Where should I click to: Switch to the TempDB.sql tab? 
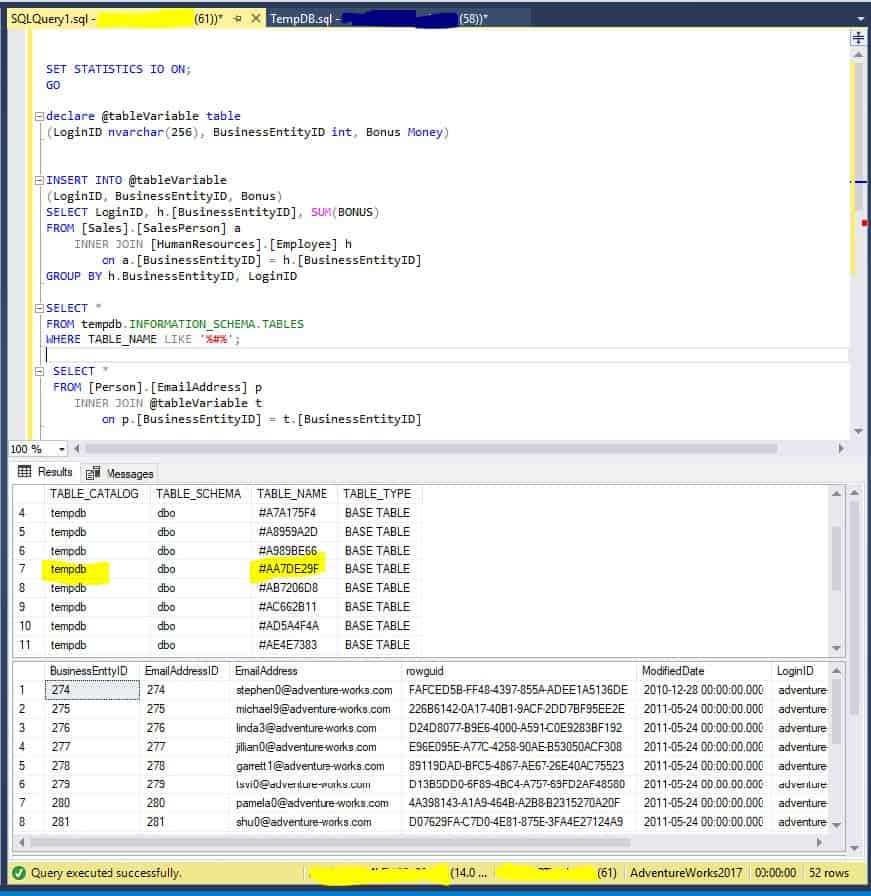click(x=378, y=18)
